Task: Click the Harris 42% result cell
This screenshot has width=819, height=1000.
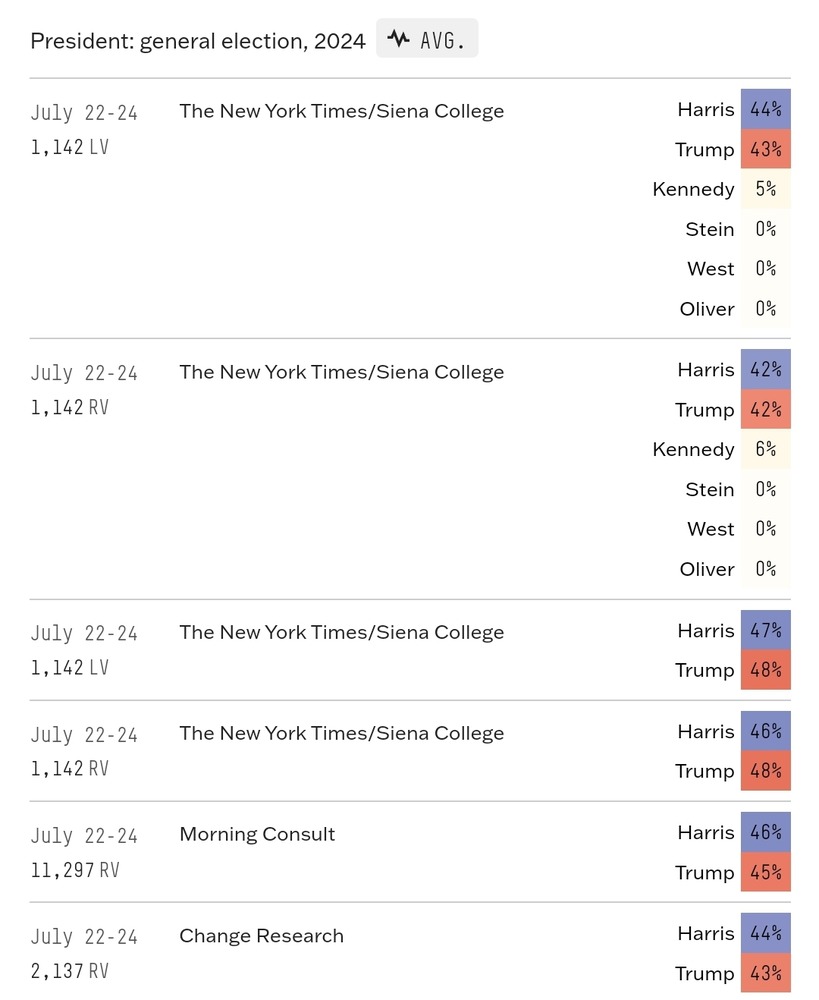Action: (765, 369)
